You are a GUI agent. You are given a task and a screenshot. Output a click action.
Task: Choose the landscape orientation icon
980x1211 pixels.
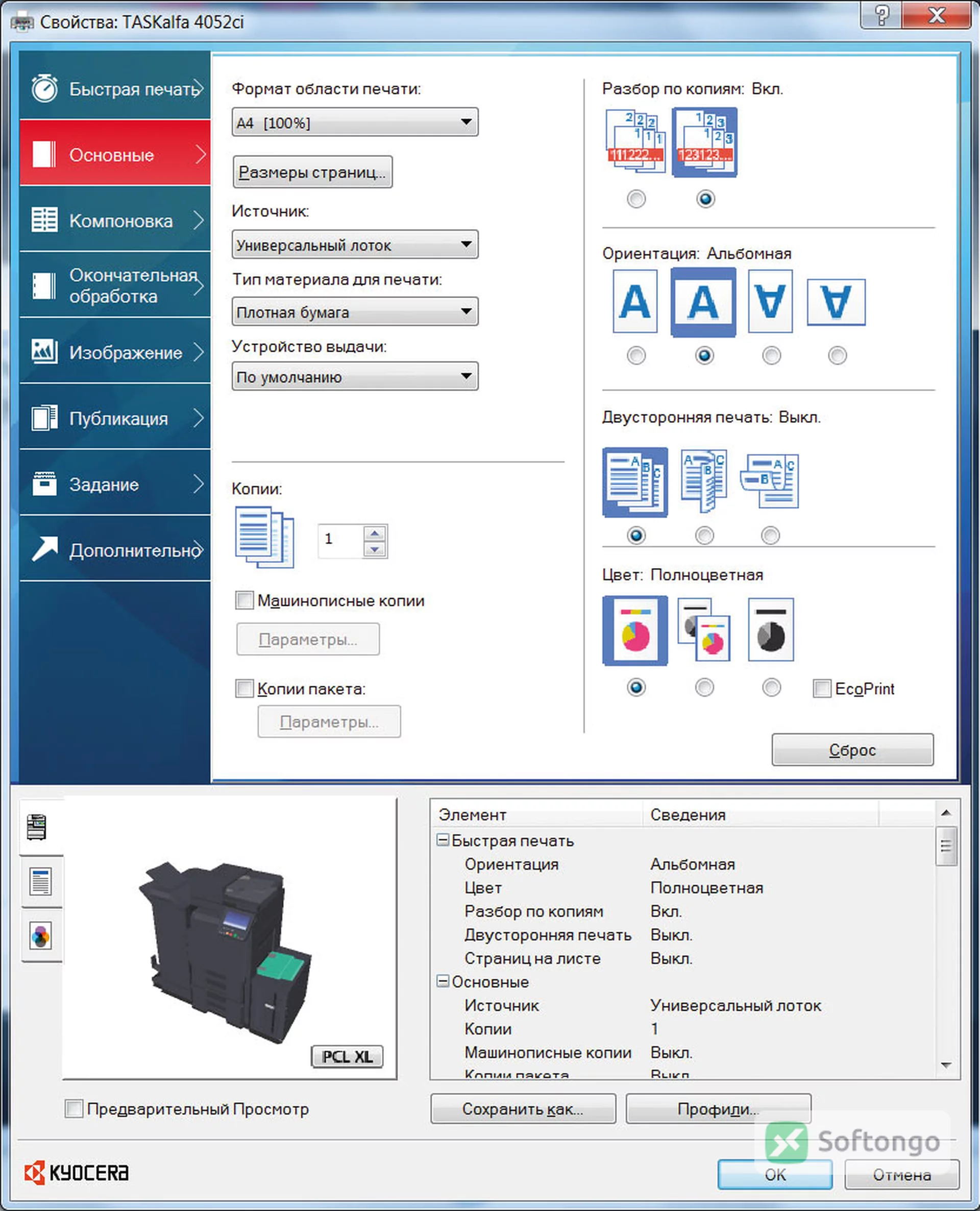pyautogui.click(x=703, y=302)
